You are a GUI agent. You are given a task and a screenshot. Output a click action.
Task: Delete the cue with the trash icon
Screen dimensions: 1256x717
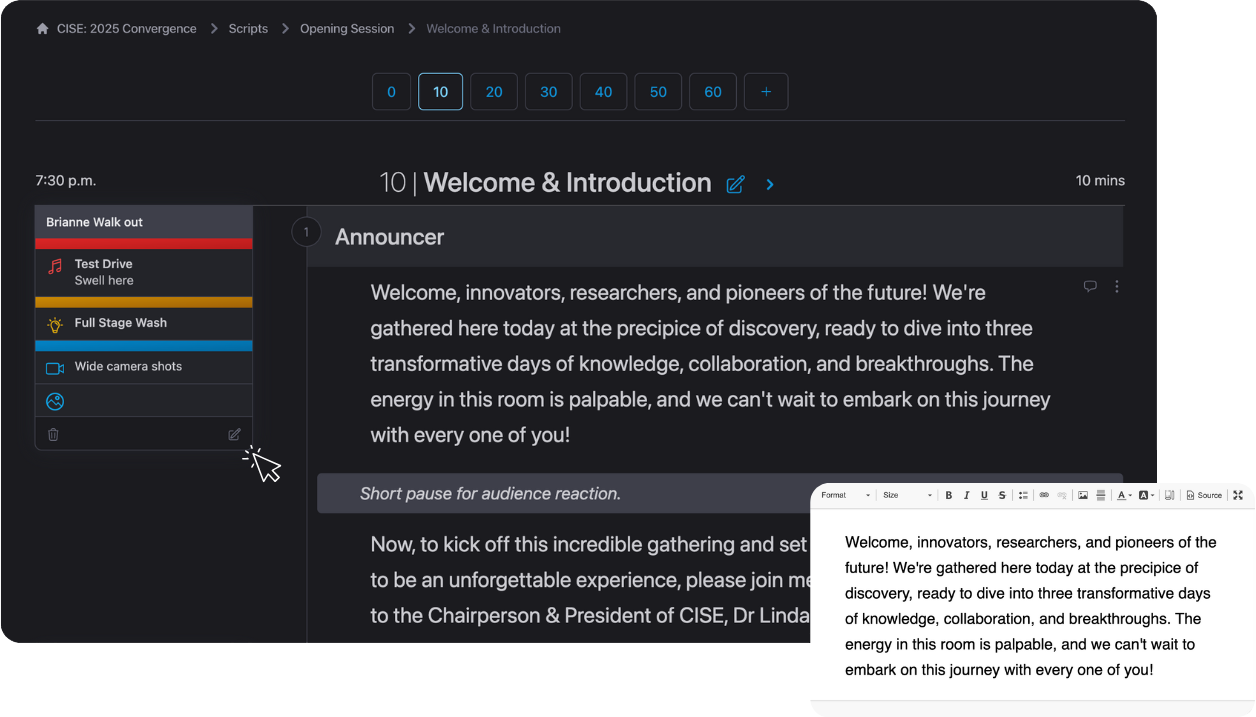tap(54, 435)
